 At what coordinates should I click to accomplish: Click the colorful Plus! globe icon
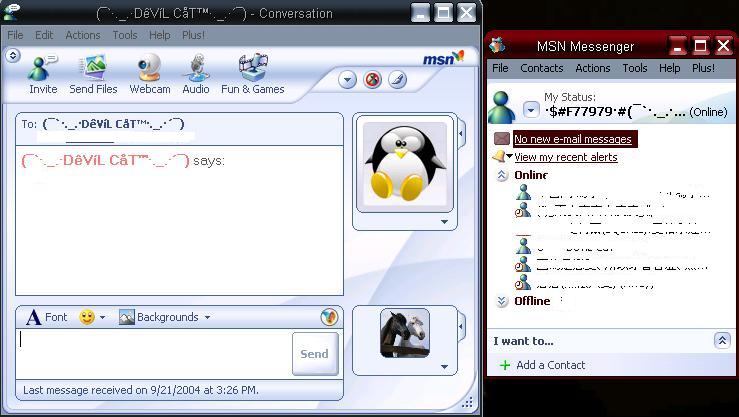point(329,317)
